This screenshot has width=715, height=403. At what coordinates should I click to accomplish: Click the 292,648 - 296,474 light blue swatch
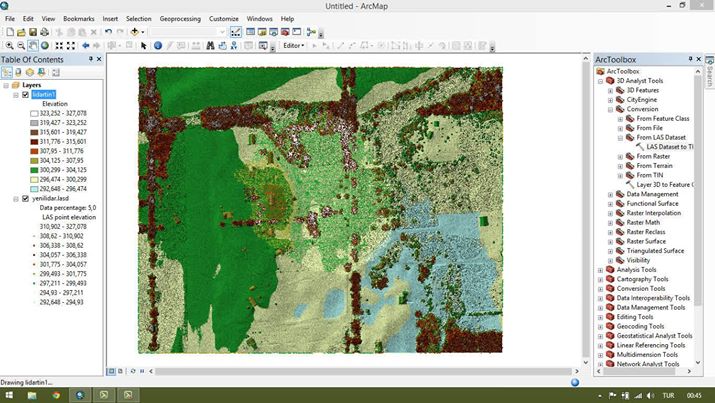(34, 189)
